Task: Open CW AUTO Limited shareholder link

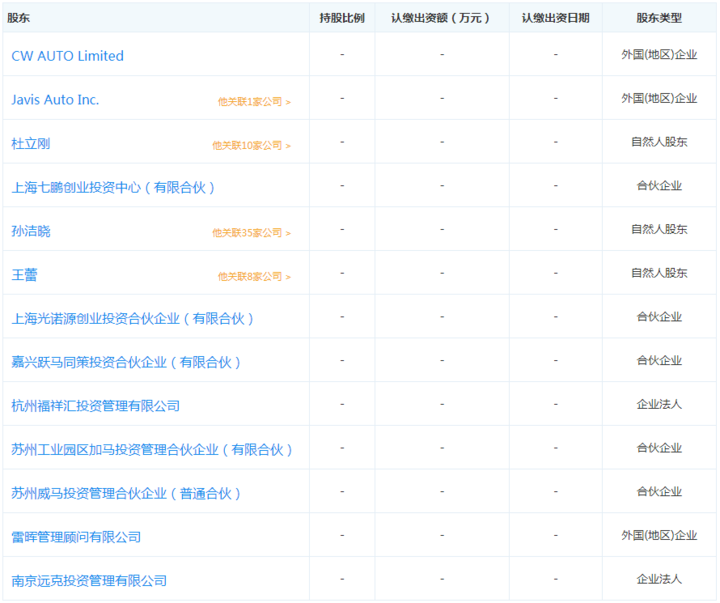Action: click(x=68, y=56)
